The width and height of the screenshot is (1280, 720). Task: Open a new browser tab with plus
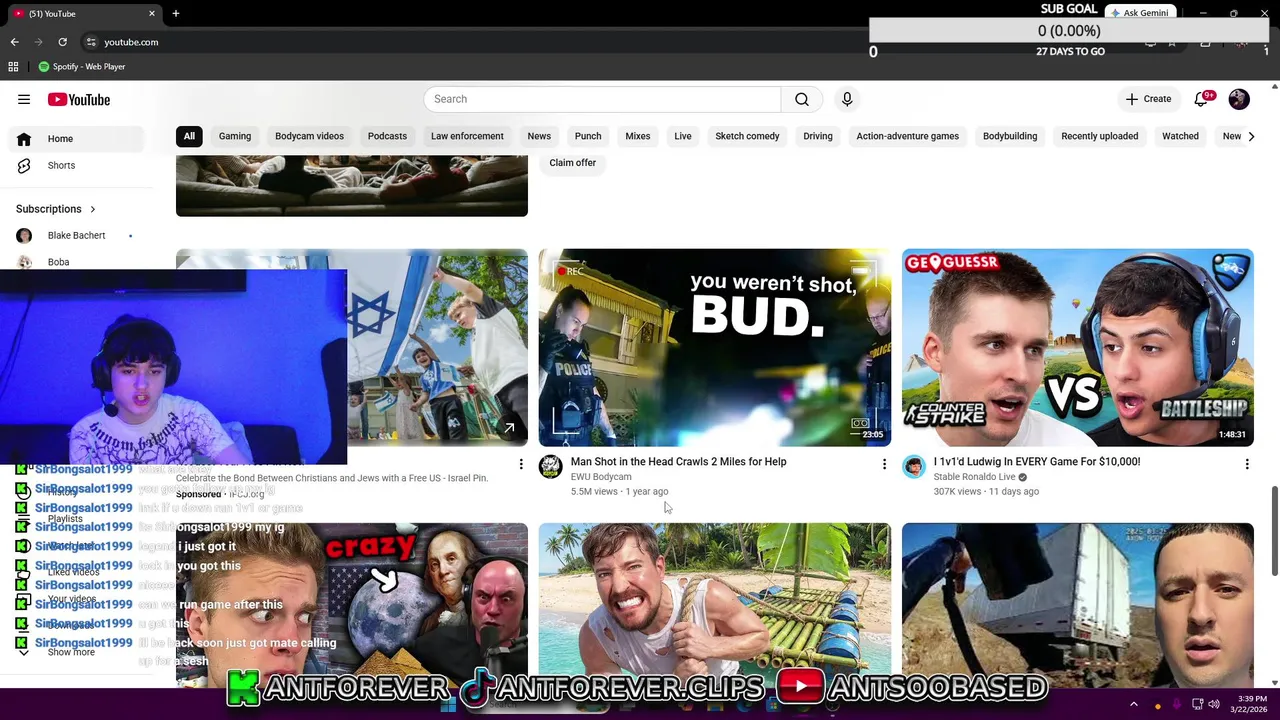point(176,14)
